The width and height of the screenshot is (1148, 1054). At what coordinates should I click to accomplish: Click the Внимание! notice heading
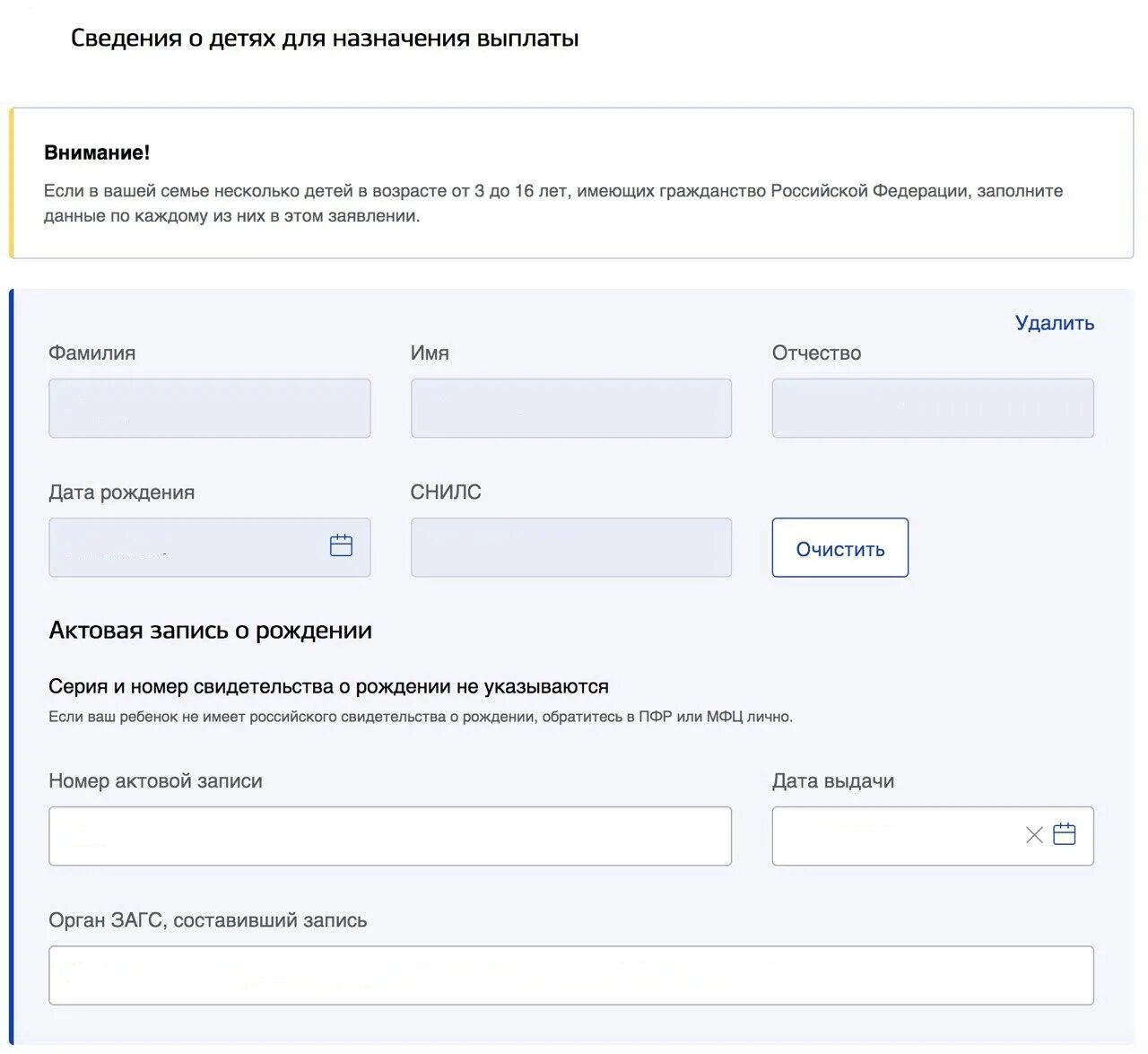[97, 152]
